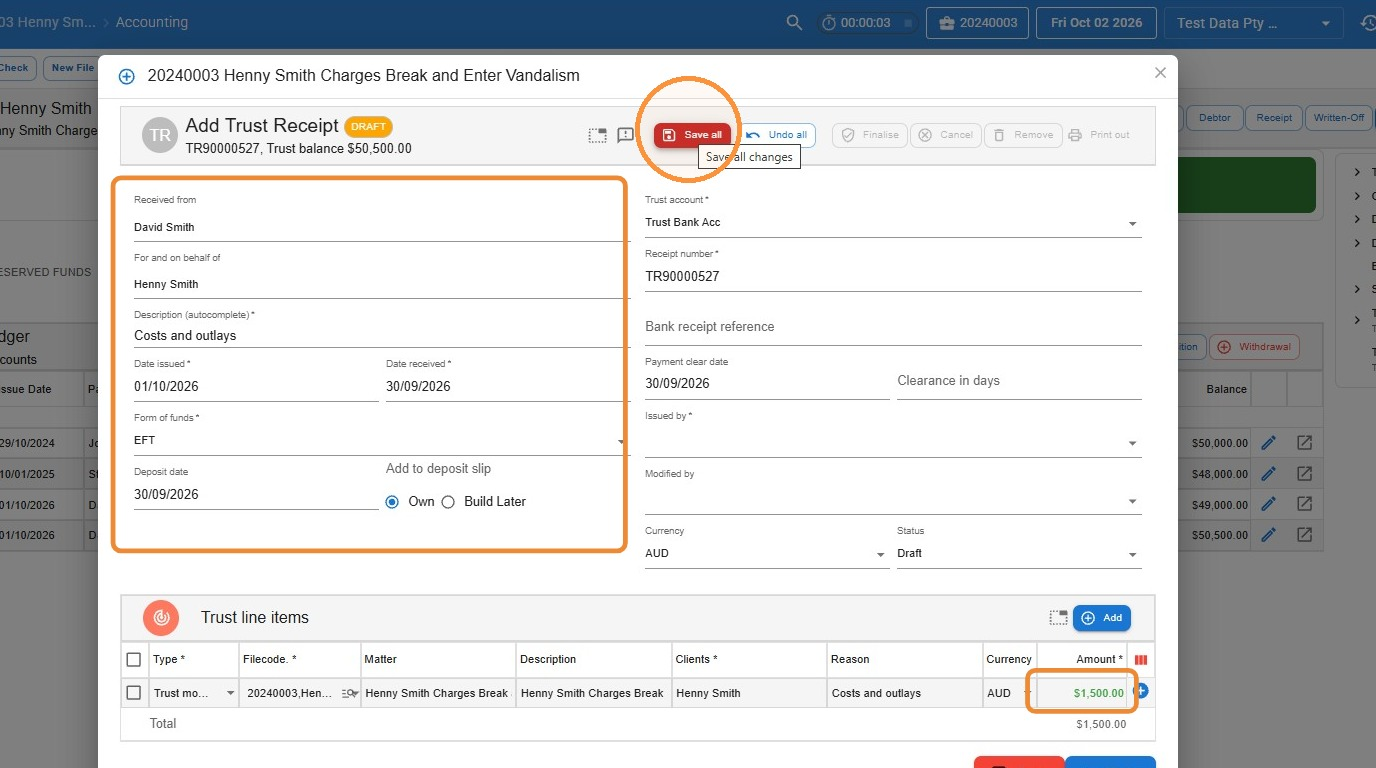The width and height of the screenshot is (1376, 768).
Task: Select the Build Later radio button
Action: [x=448, y=502]
